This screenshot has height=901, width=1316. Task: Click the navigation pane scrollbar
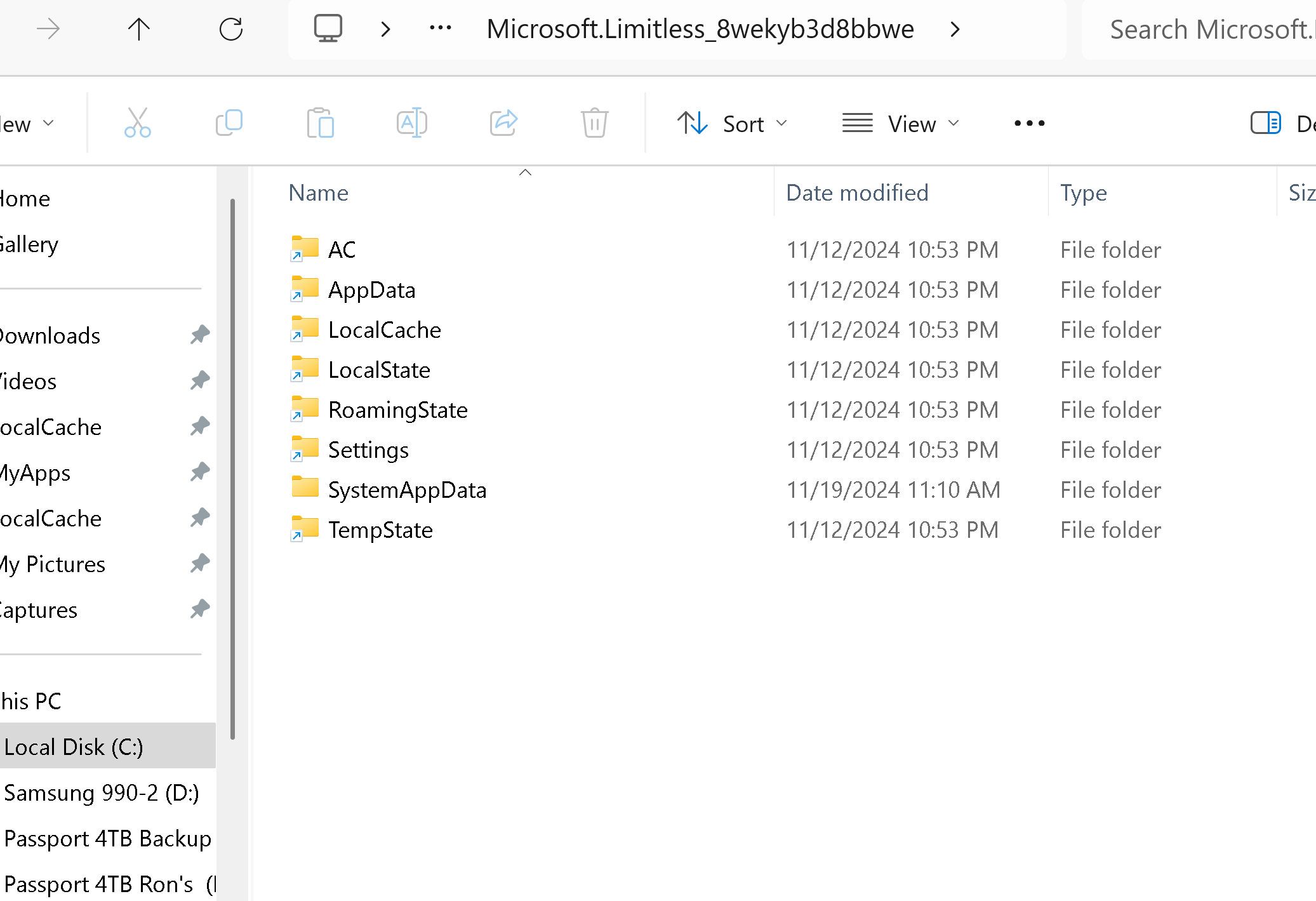(x=232, y=469)
